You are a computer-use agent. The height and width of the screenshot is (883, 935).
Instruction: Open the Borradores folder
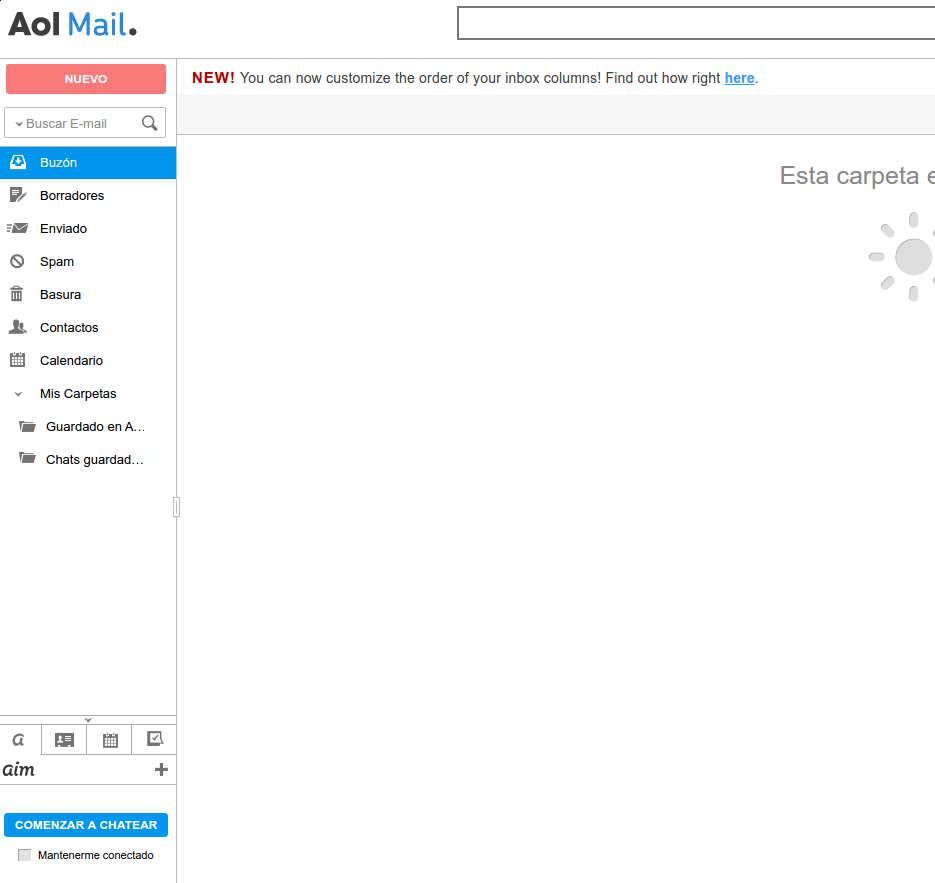pyautogui.click(x=88, y=196)
